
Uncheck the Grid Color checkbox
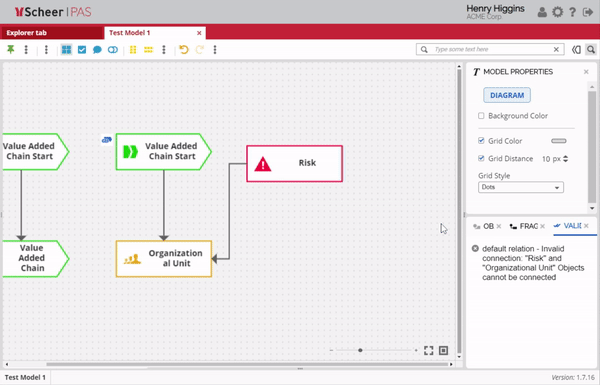(481, 141)
